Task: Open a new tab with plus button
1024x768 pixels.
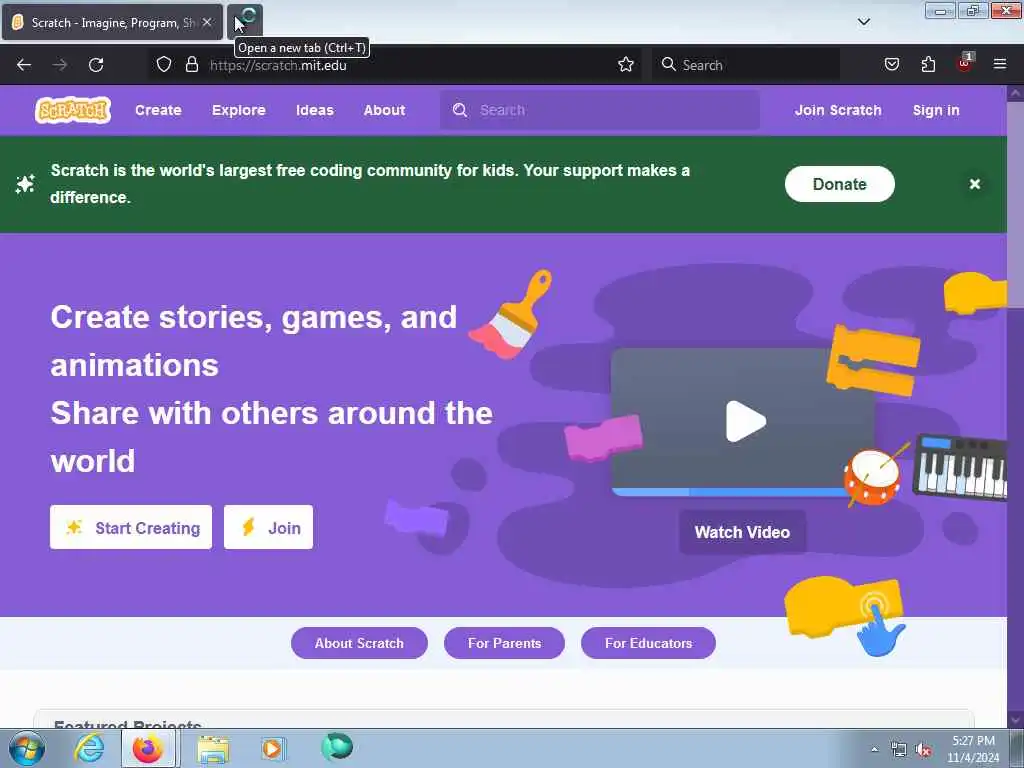Action: [x=245, y=22]
